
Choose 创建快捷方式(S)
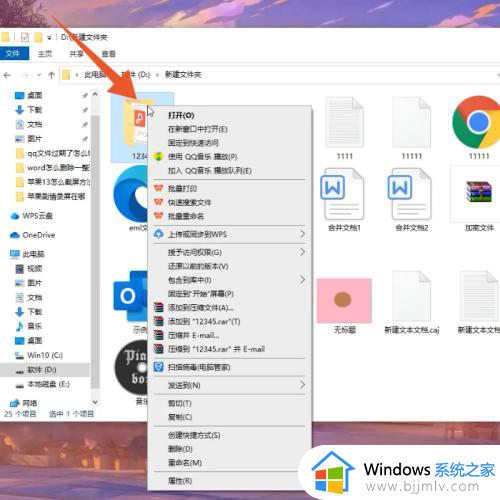point(229,435)
